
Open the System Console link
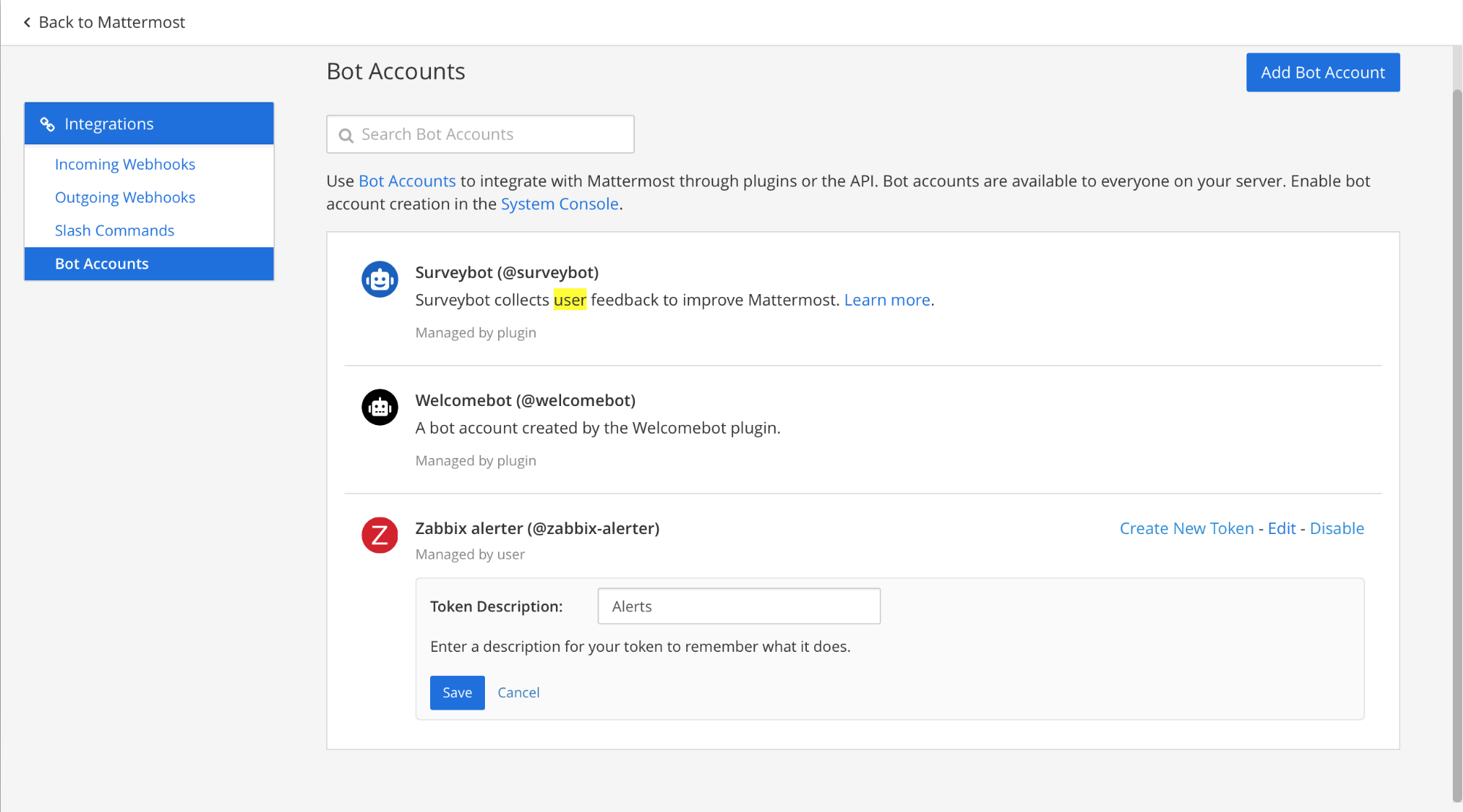coord(559,204)
